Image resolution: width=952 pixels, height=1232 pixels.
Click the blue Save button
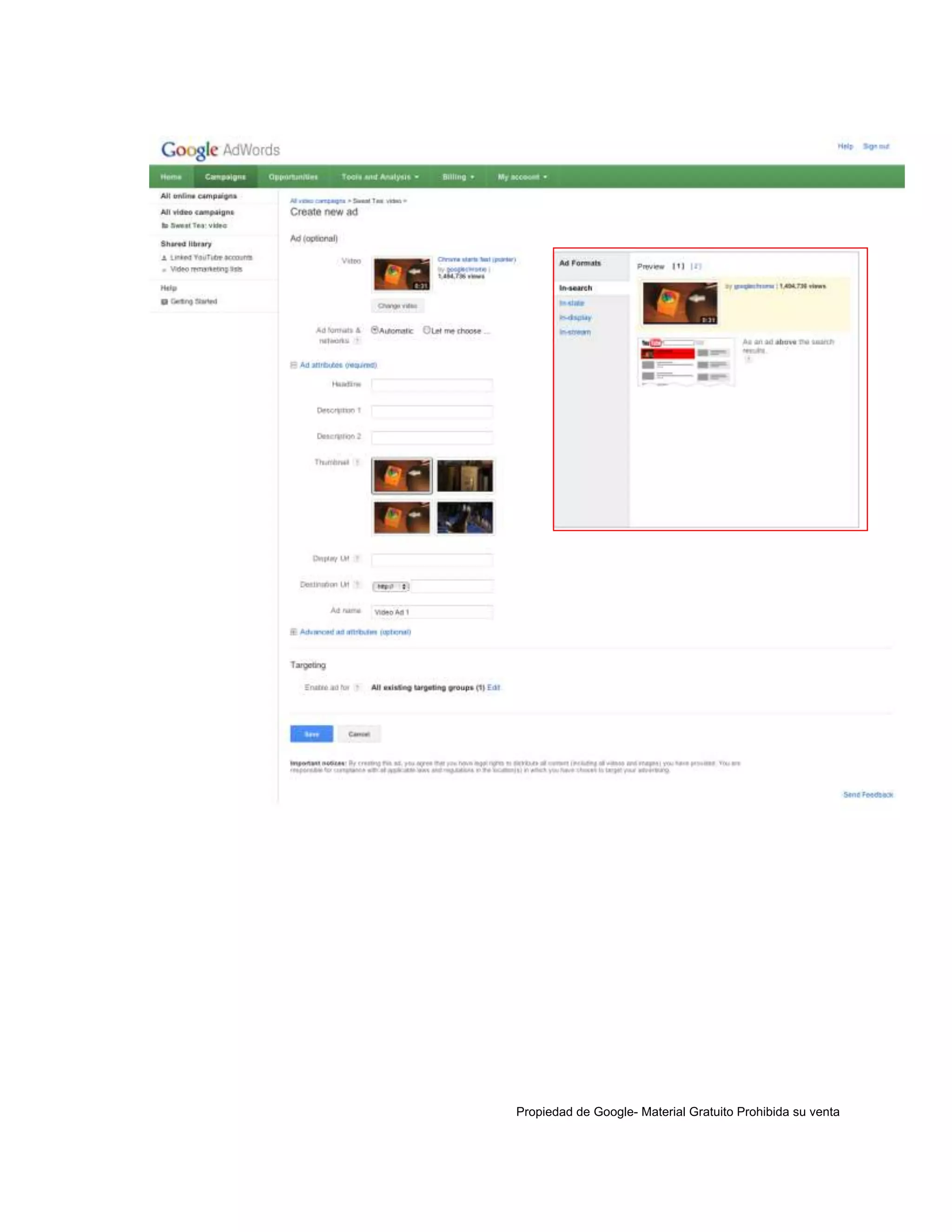click(x=311, y=734)
